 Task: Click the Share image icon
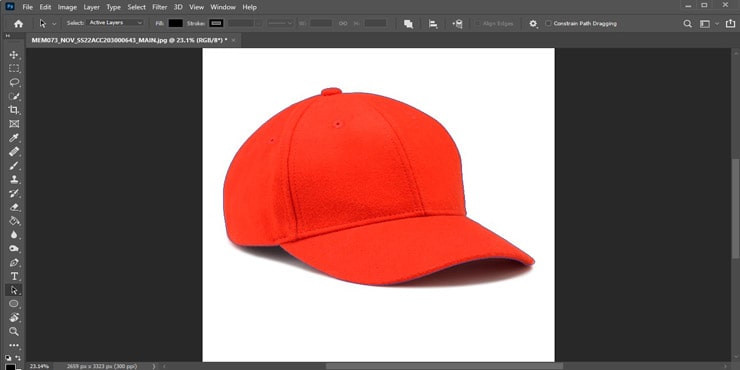pyautogui.click(x=730, y=24)
